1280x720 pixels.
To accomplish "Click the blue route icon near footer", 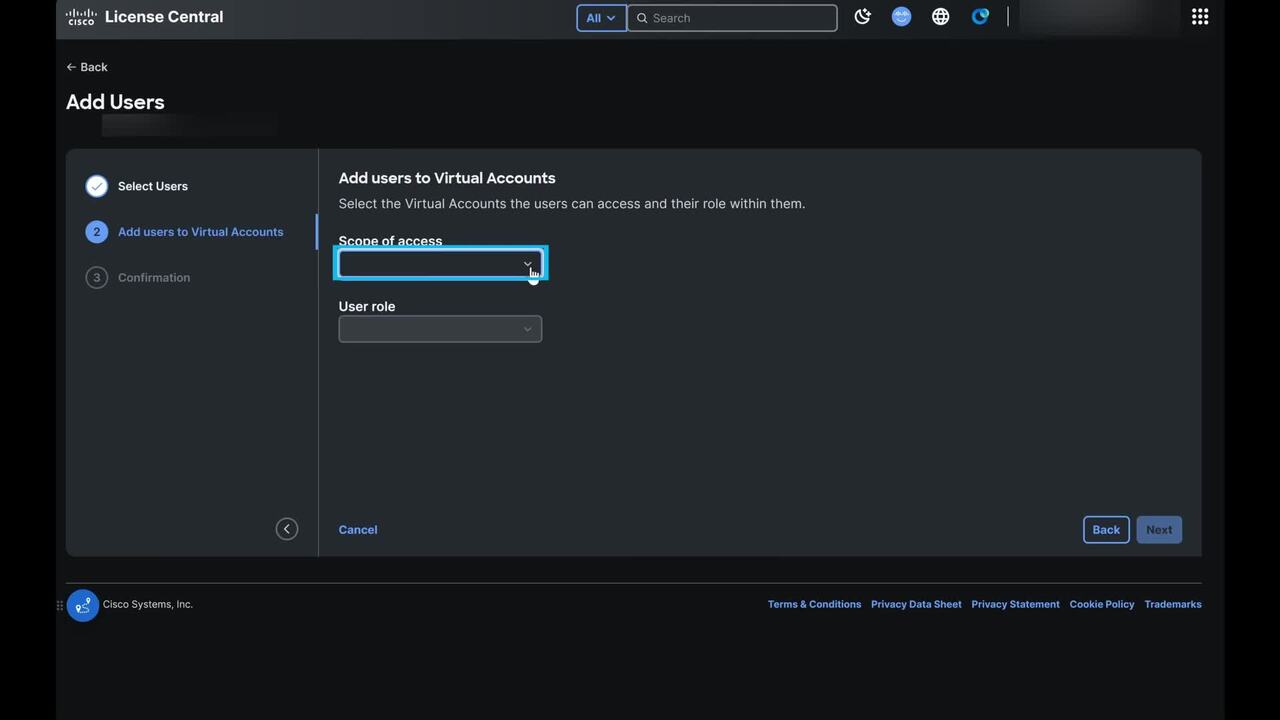I will click(83, 605).
